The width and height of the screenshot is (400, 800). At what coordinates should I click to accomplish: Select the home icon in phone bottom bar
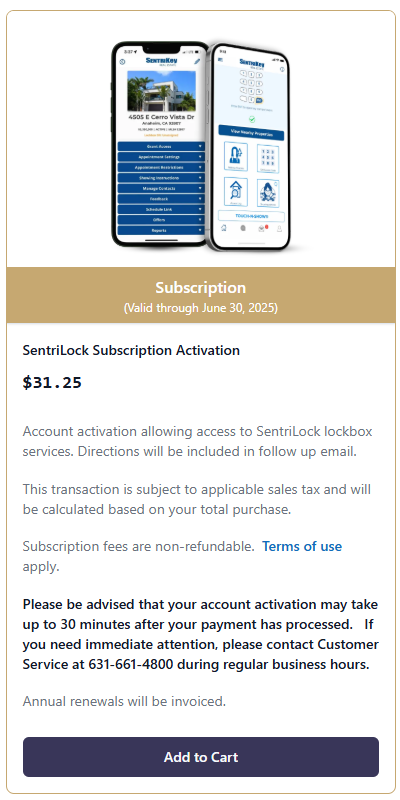pos(223,228)
